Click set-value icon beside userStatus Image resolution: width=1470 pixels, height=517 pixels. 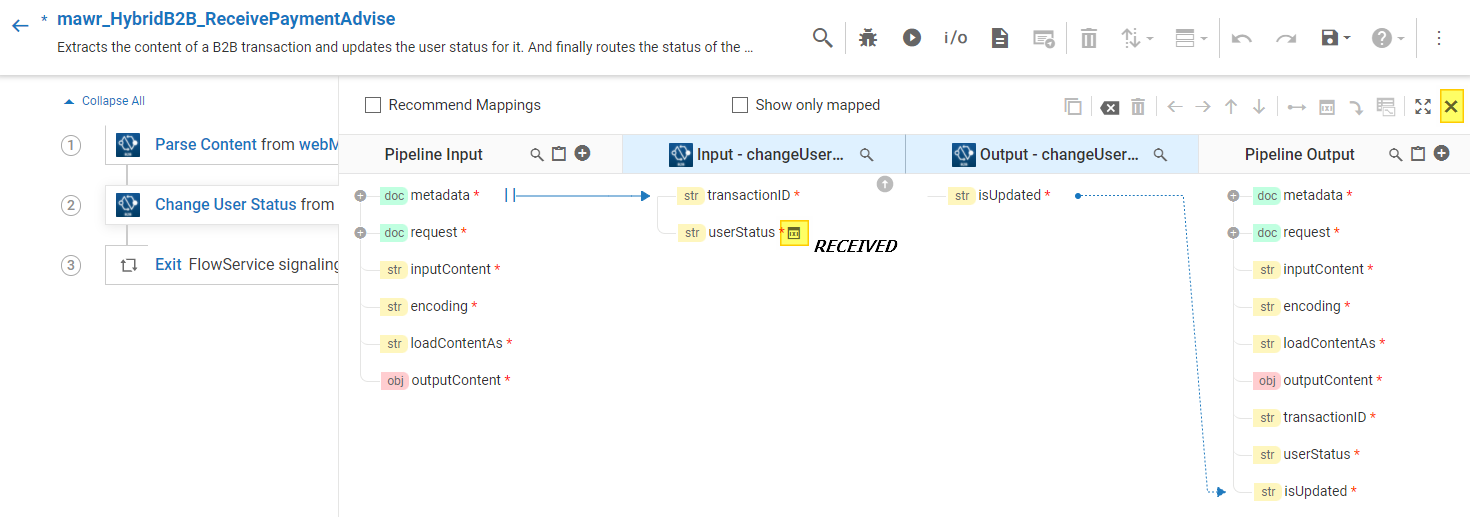pyautogui.click(x=794, y=232)
